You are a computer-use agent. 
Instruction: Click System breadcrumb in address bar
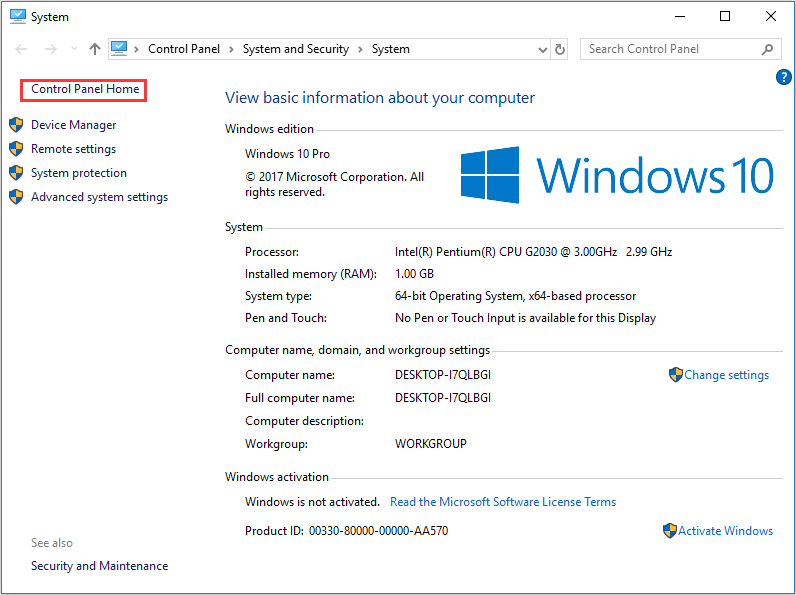pos(390,49)
